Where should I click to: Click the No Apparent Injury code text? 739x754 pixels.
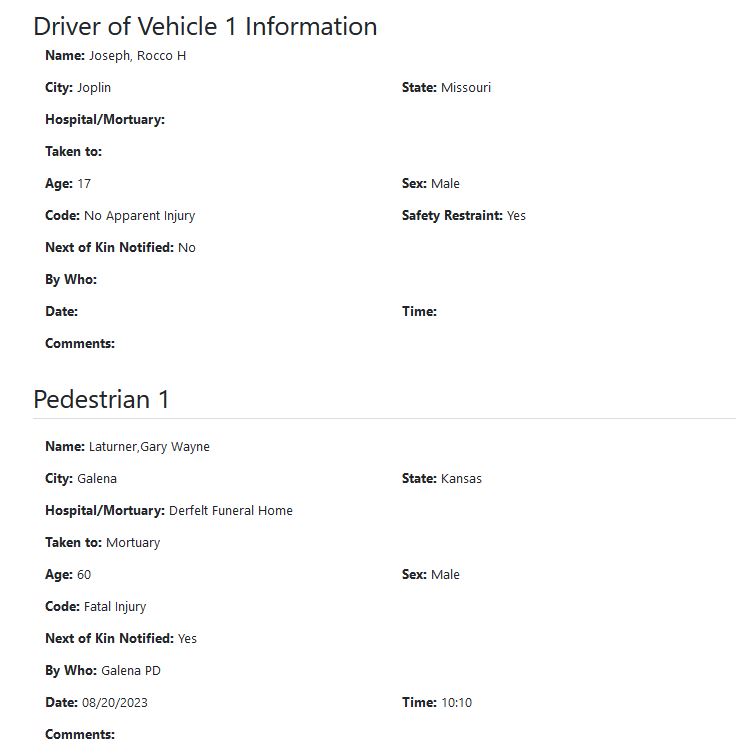(x=139, y=216)
